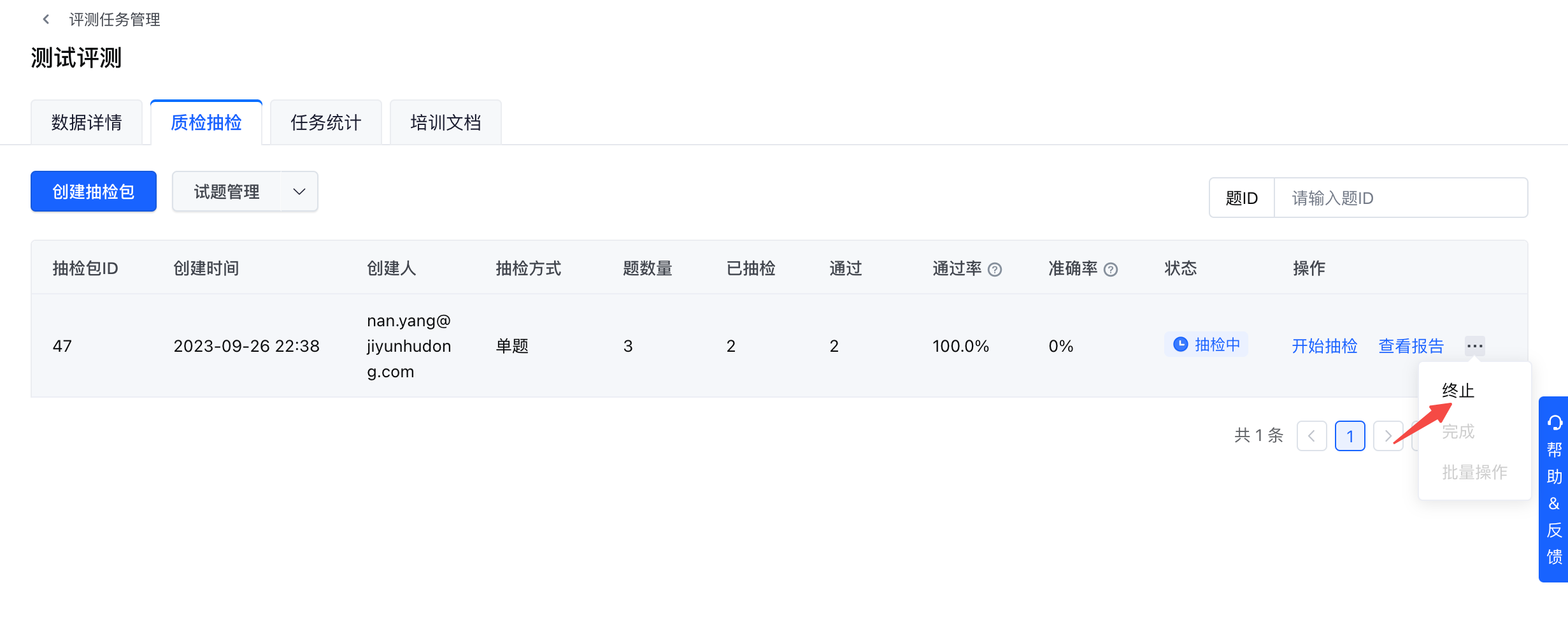The height and width of the screenshot is (636, 1568).
Task: Click the help icon next to 通过率
Action: (994, 270)
